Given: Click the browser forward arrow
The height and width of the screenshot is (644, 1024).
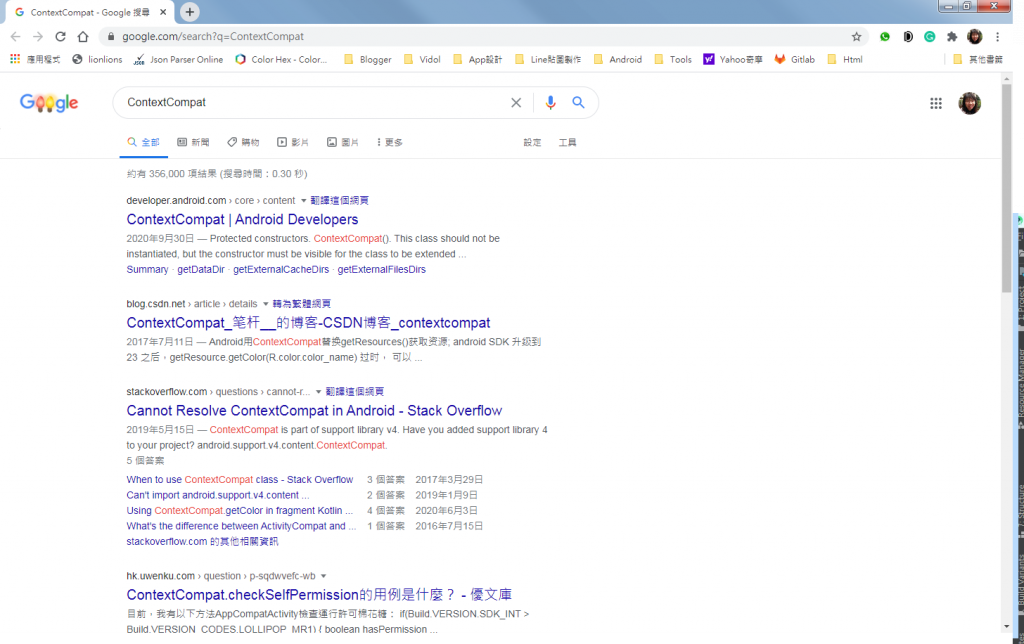Looking at the screenshot, I should tap(38, 37).
